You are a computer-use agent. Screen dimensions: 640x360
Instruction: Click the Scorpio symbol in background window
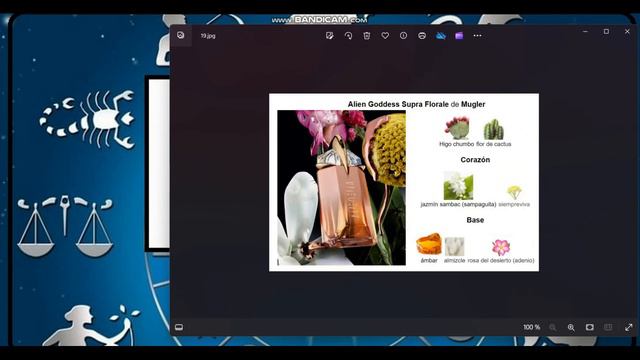pyautogui.click(x=87, y=119)
